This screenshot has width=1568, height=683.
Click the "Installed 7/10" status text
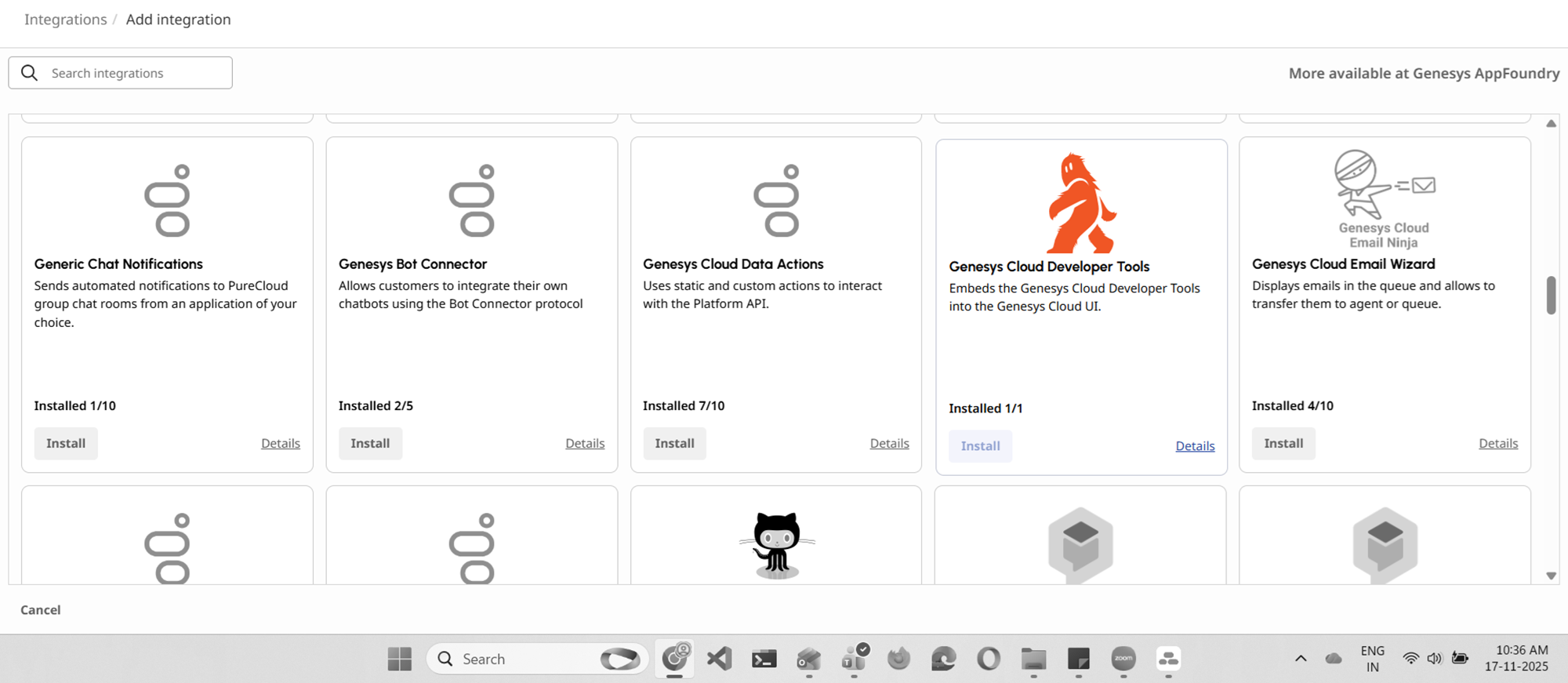(x=684, y=406)
